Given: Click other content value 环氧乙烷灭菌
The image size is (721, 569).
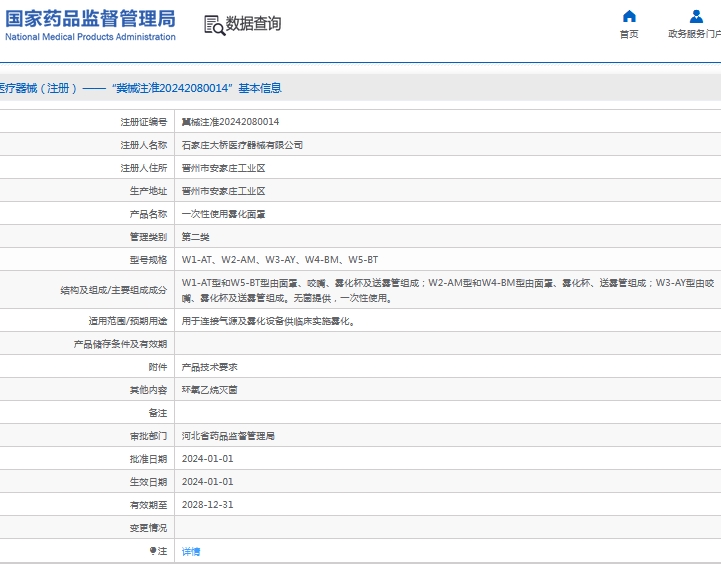Looking at the screenshot, I should click(x=210, y=390).
